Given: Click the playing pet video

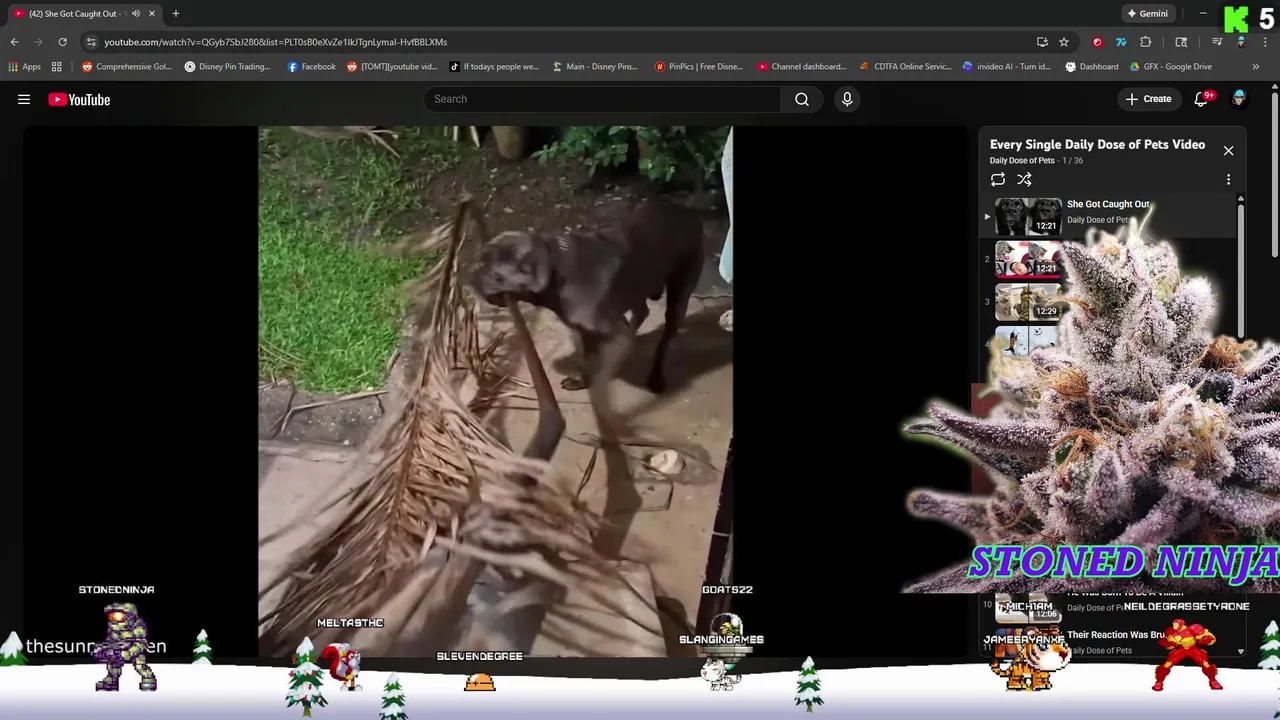Looking at the screenshot, I should pyautogui.click(x=495, y=392).
